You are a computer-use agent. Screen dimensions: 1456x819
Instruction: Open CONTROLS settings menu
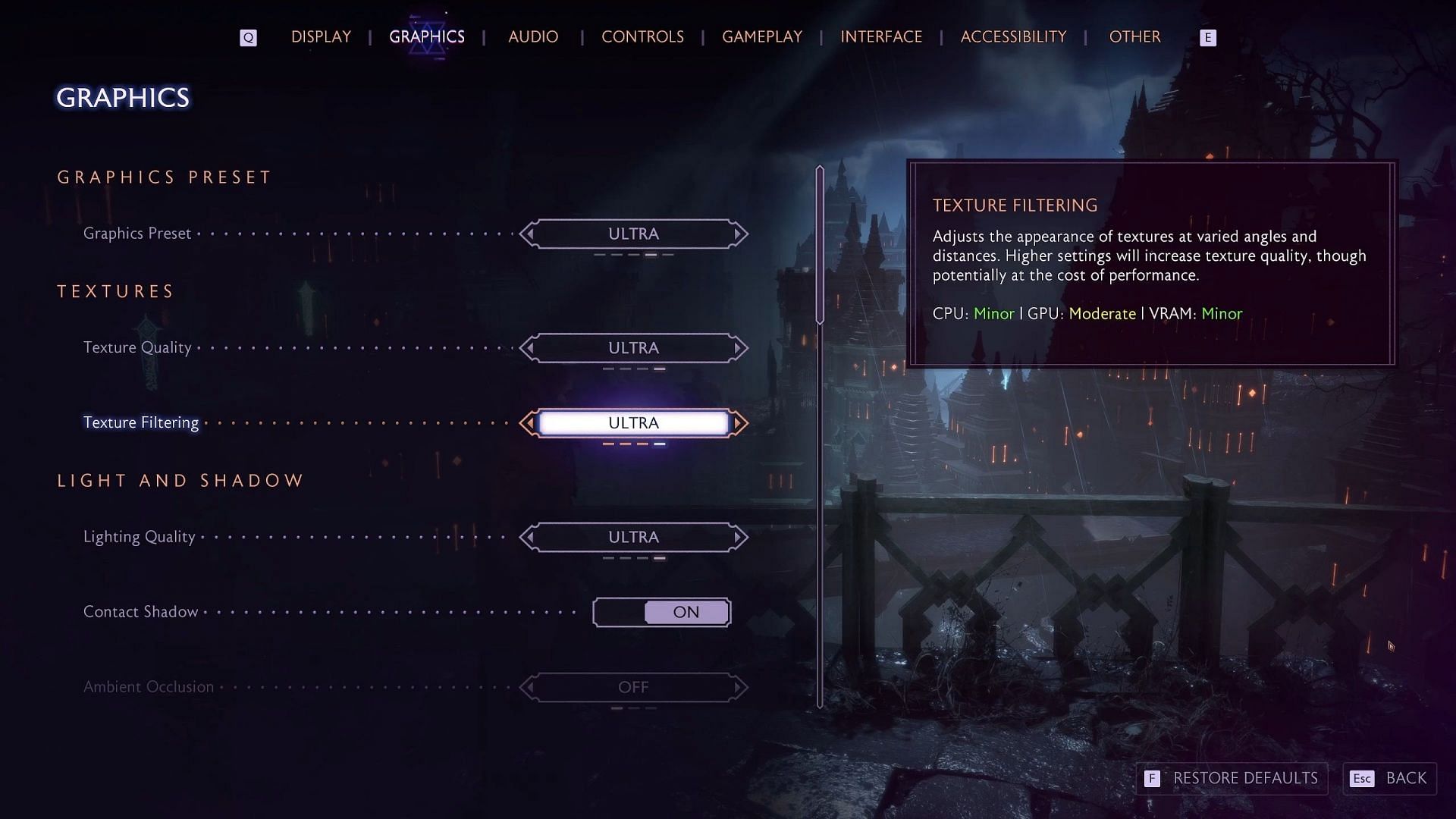[x=641, y=37]
